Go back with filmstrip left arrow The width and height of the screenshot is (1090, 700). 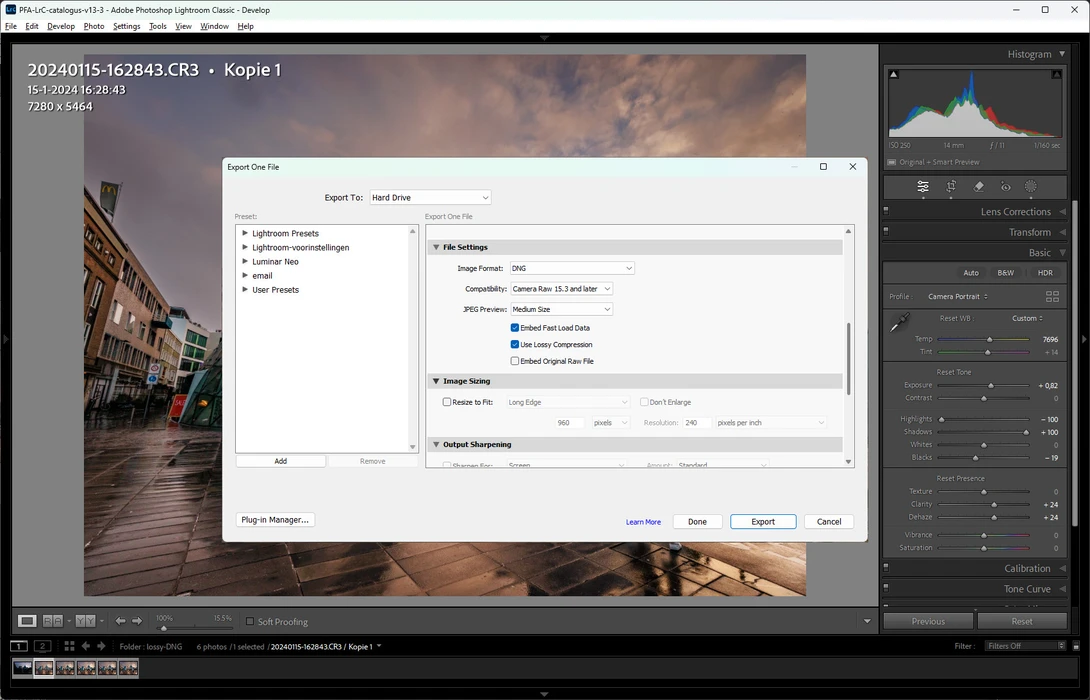[86, 646]
